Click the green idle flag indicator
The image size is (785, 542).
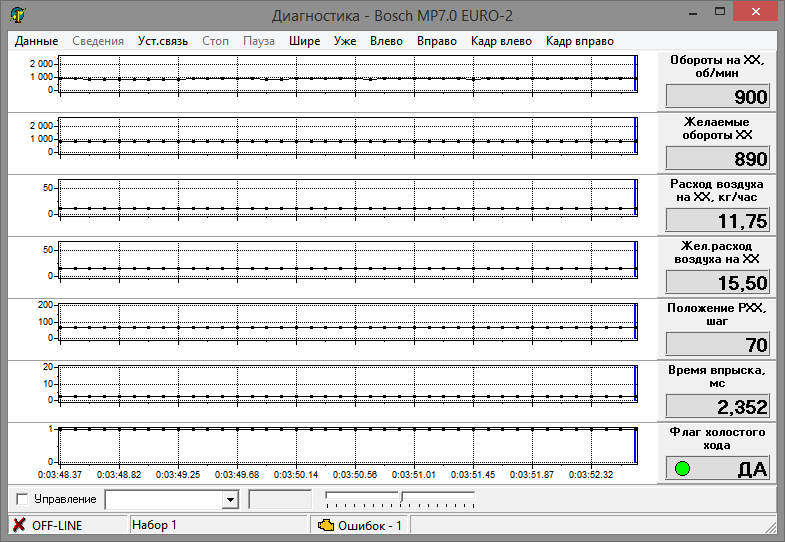tap(682, 468)
